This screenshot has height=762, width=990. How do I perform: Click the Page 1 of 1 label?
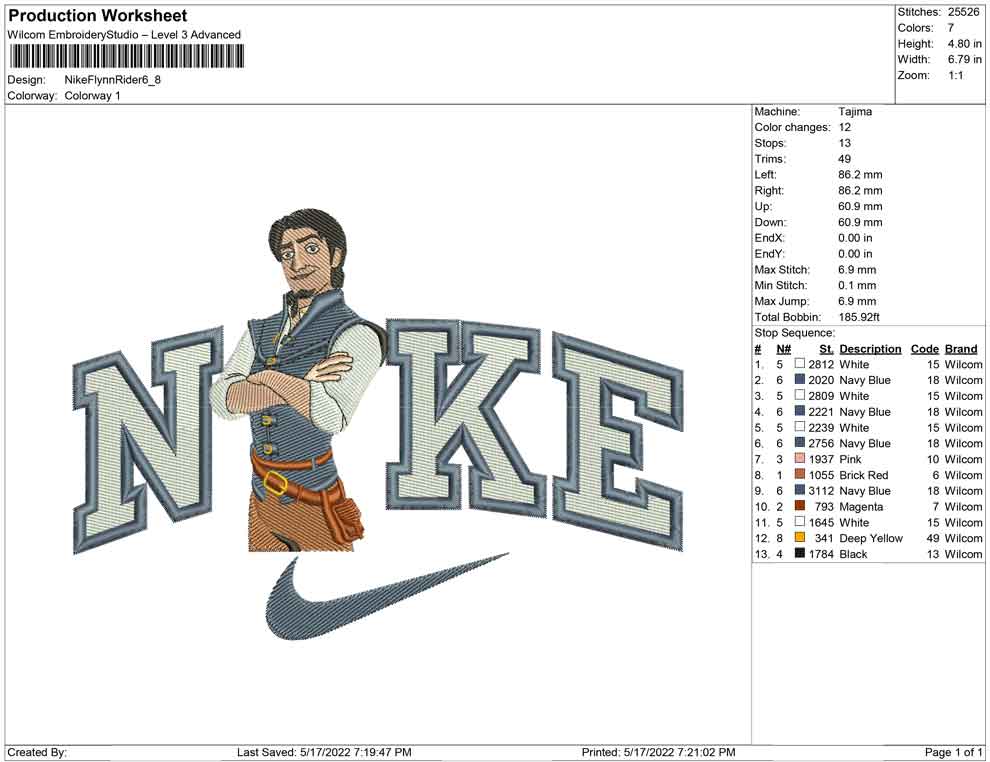[953, 752]
